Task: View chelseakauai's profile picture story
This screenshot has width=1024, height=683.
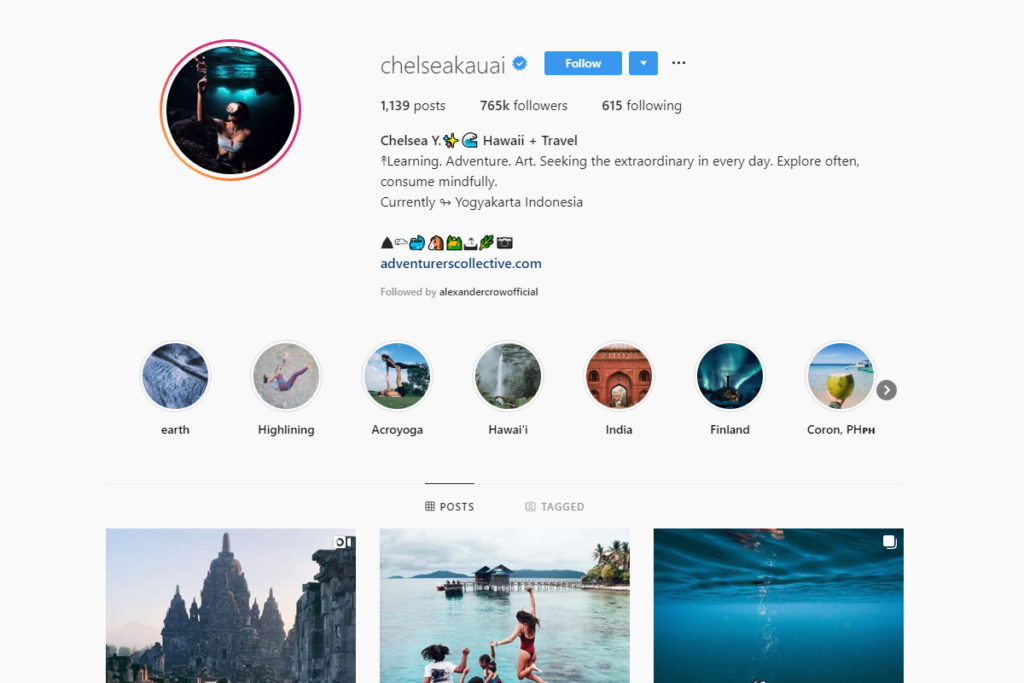Action: pyautogui.click(x=231, y=110)
